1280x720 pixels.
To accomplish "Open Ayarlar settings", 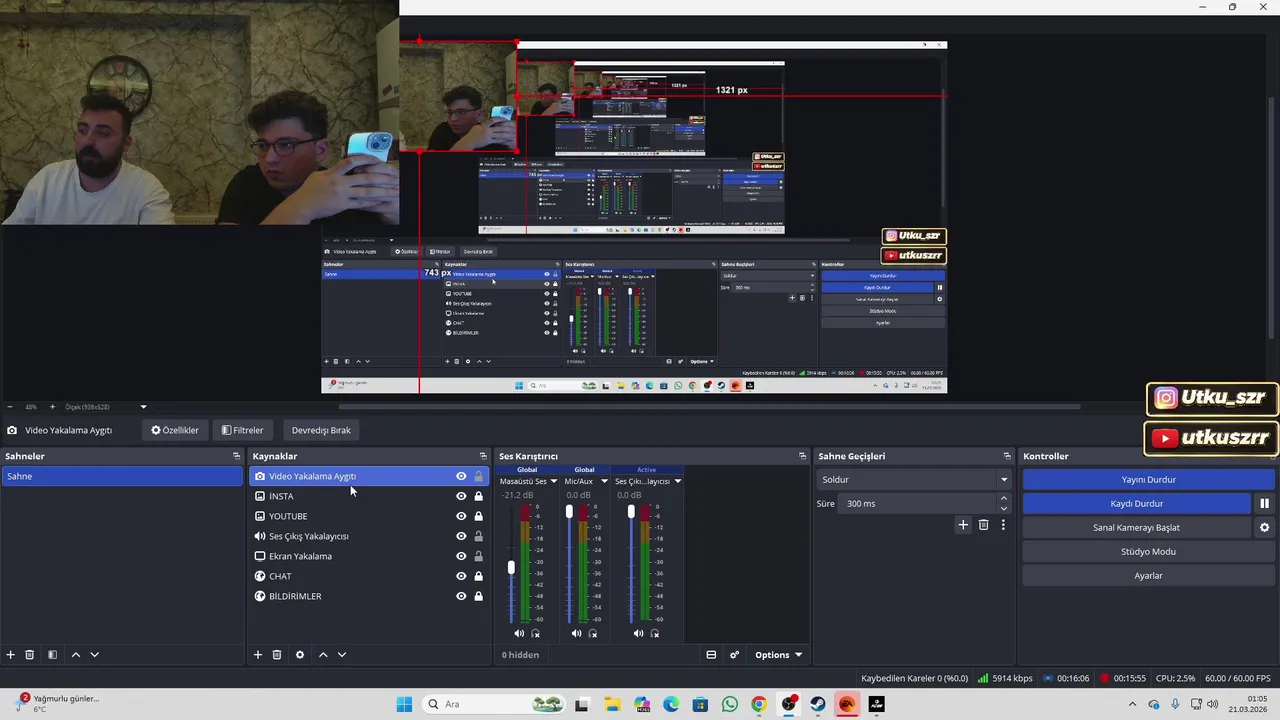I will tap(1148, 576).
